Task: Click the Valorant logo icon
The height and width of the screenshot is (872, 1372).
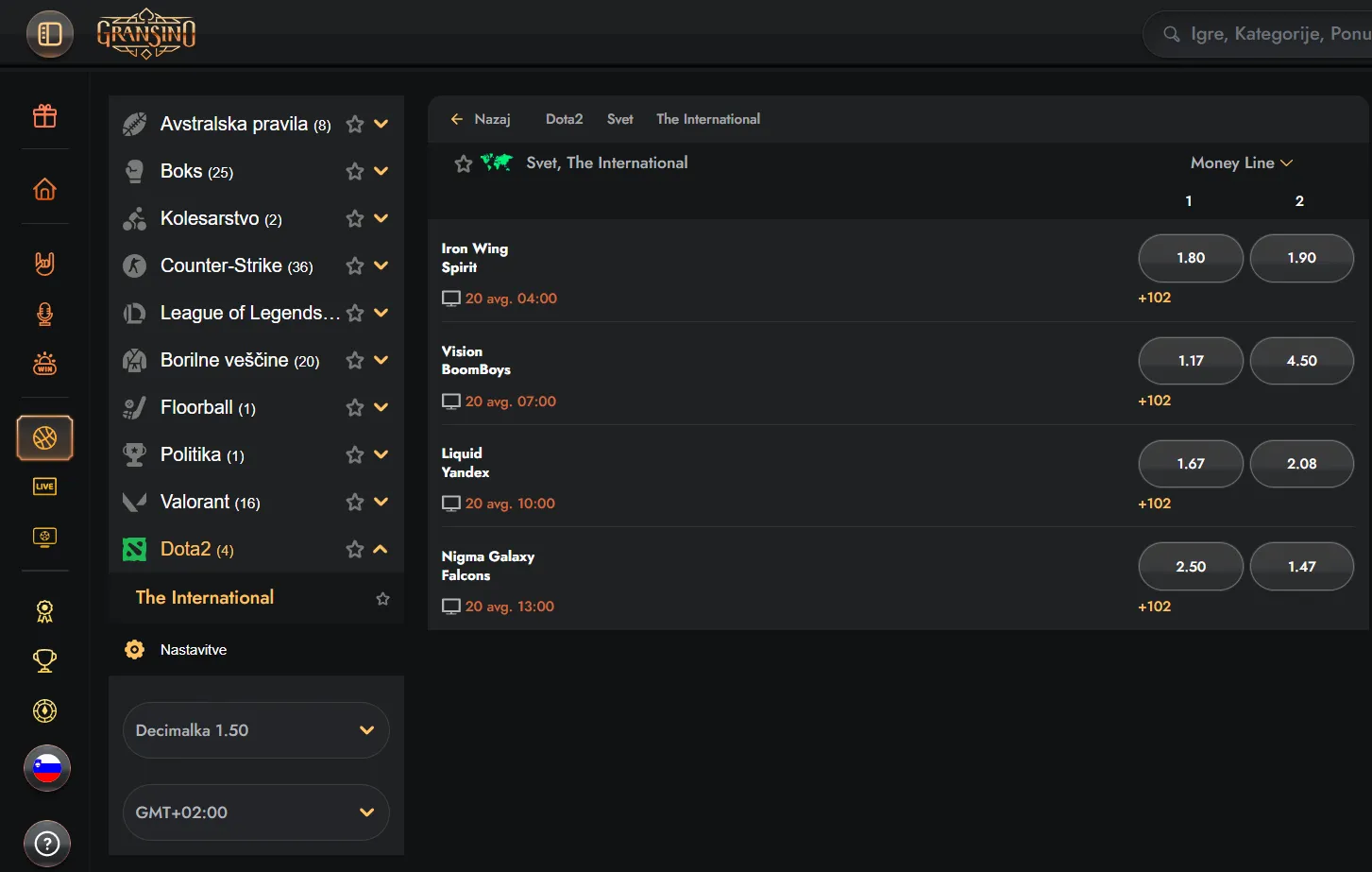Action: click(x=135, y=502)
